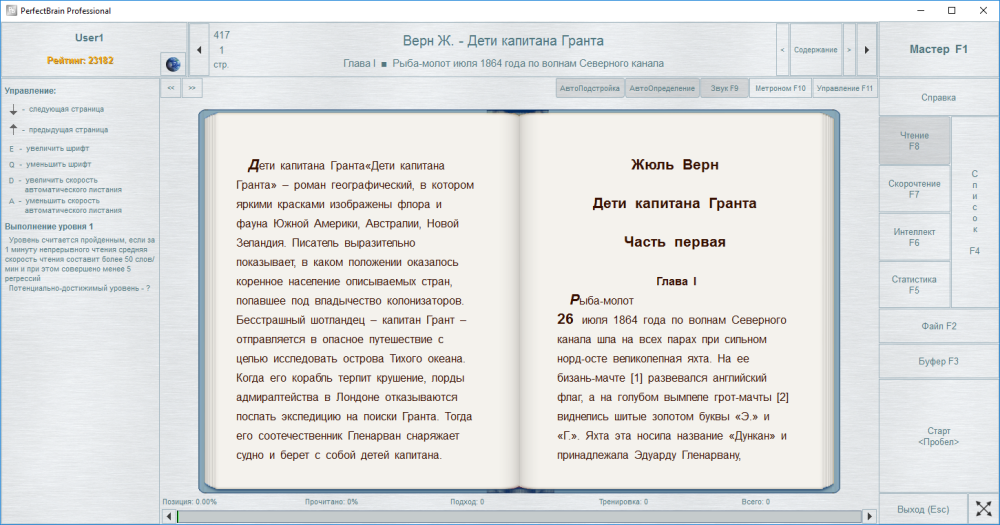The image size is (1000, 525).
Task: Switch to the Интеллект F6 tab
Action: [x=915, y=237]
